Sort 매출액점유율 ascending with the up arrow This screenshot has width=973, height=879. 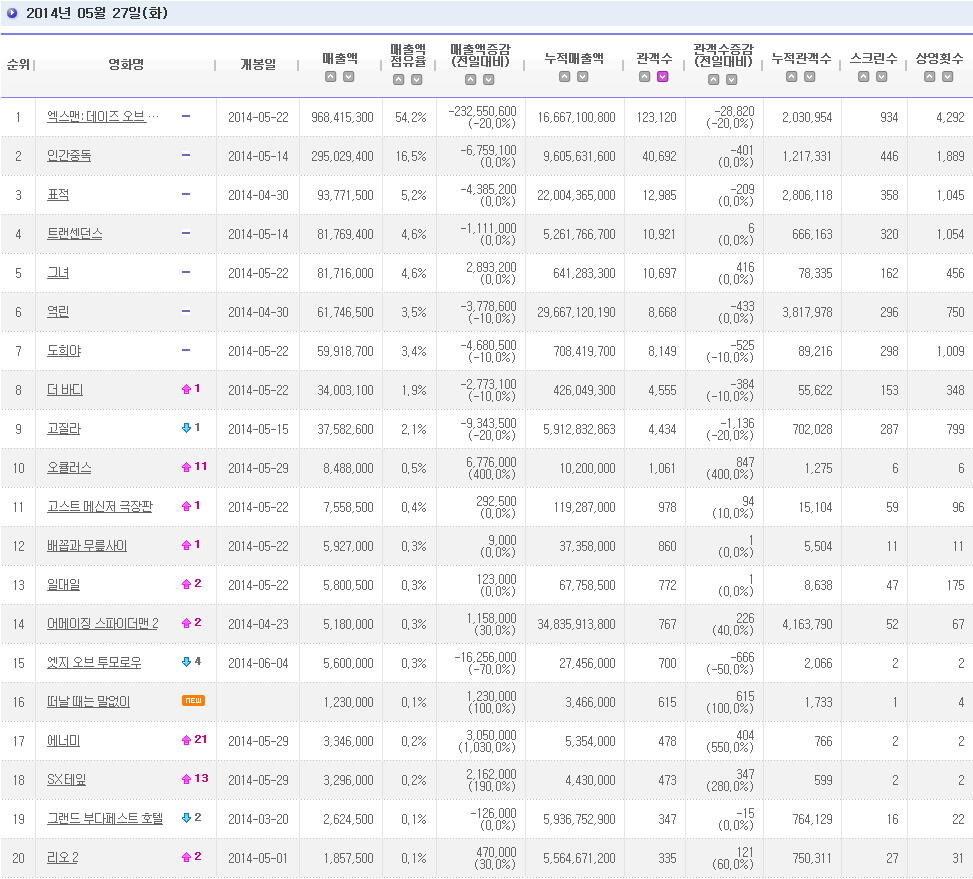[398, 79]
